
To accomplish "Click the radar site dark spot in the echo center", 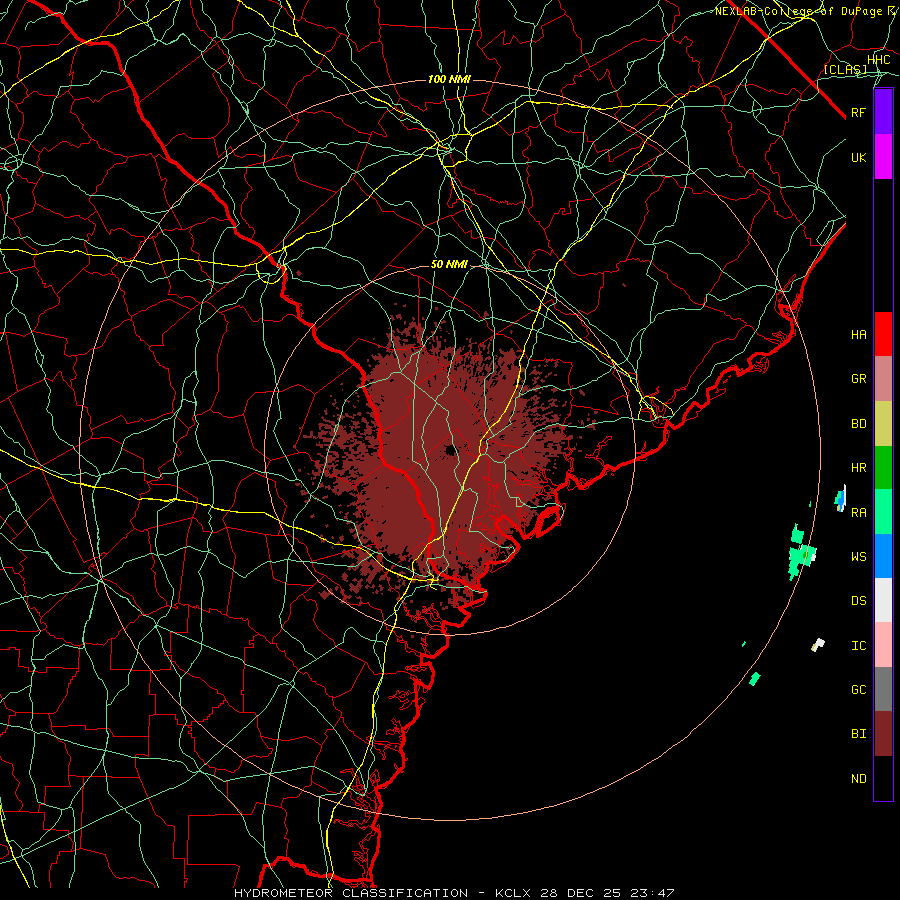I will (449, 450).
